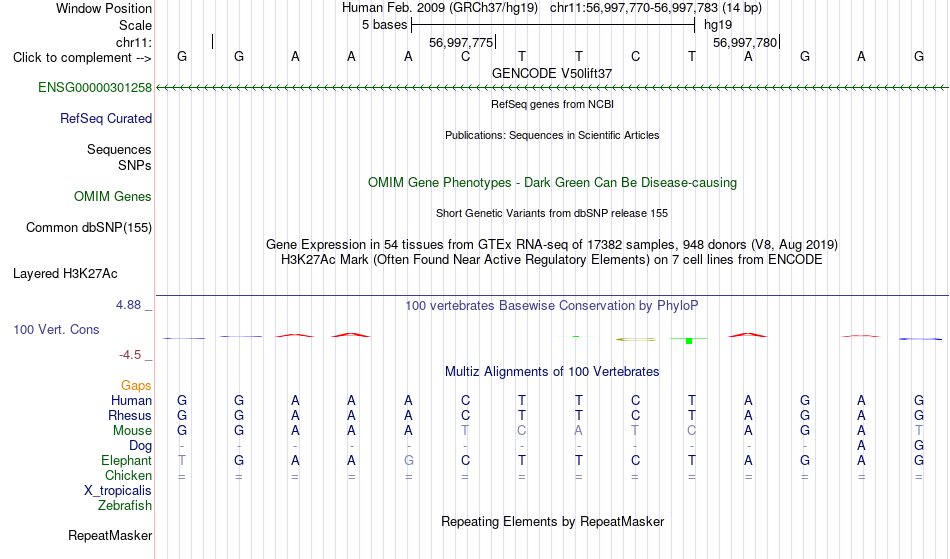The height and width of the screenshot is (559, 950).
Task: Click the 'Scale' ruler label
Action: click(x=135, y=25)
